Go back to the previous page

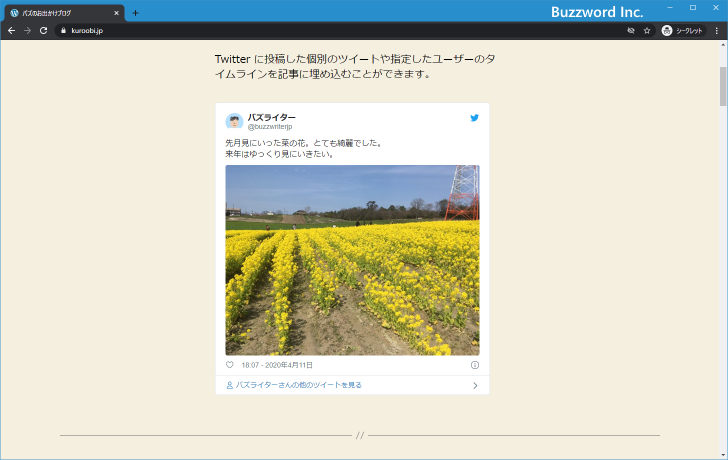[x=12, y=31]
